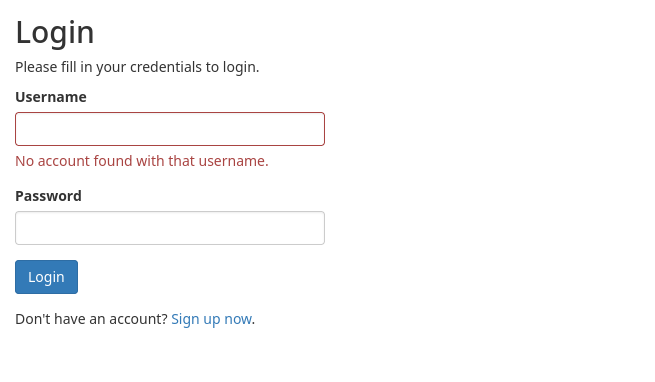Viewport: 655px width, 382px height.
Task: Click the 'Please fill in your credentials' text
Action: point(137,67)
